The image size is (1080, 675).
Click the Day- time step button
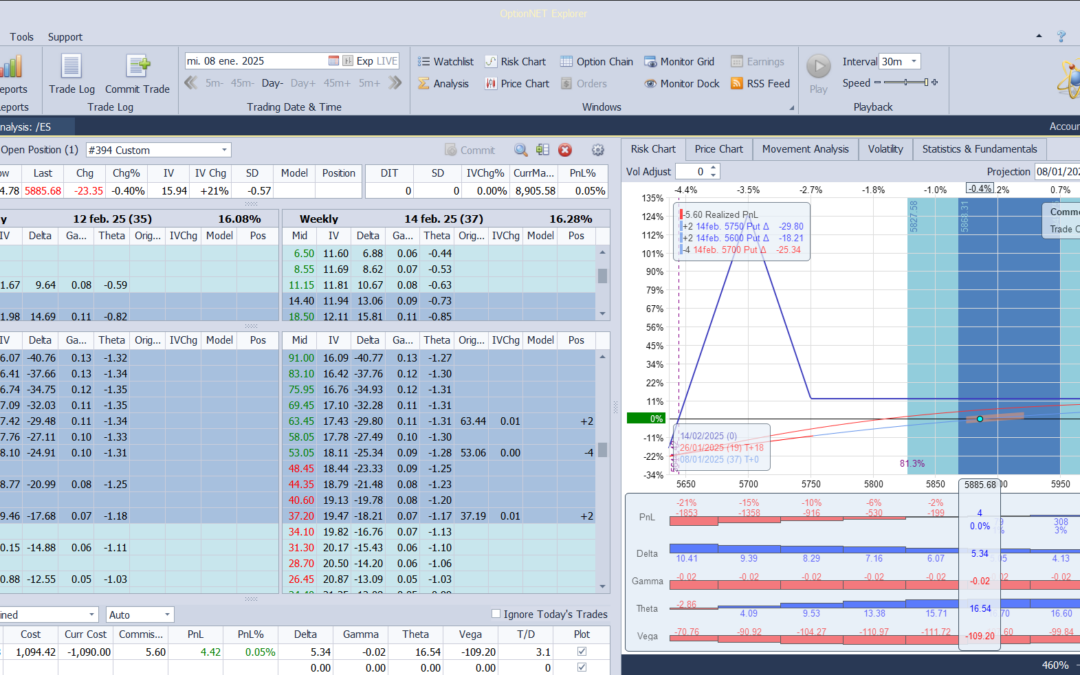[272, 83]
